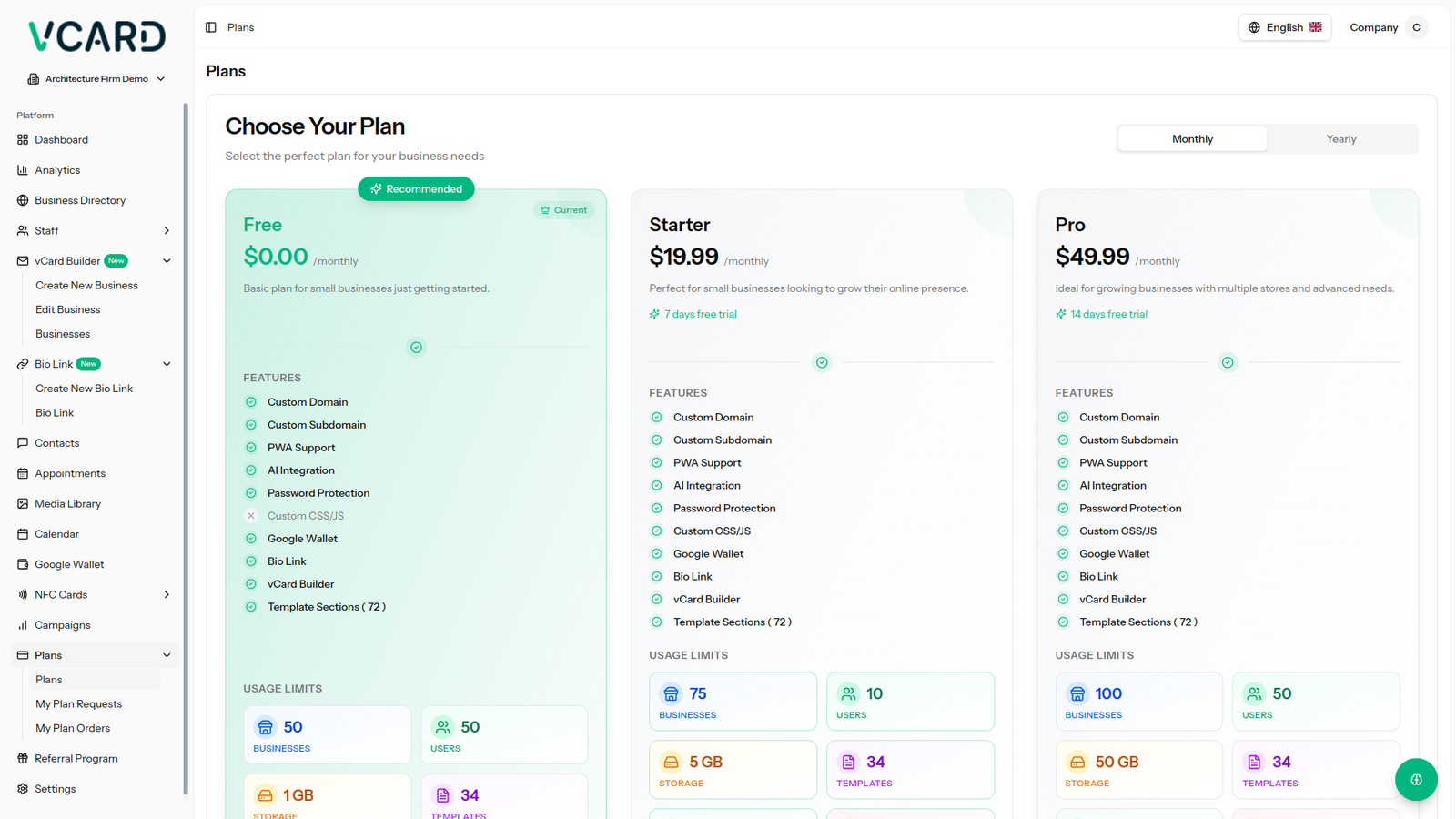1456x819 pixels.
Task: Open Business Directory globe icon
Action: [x=23, y=200]
